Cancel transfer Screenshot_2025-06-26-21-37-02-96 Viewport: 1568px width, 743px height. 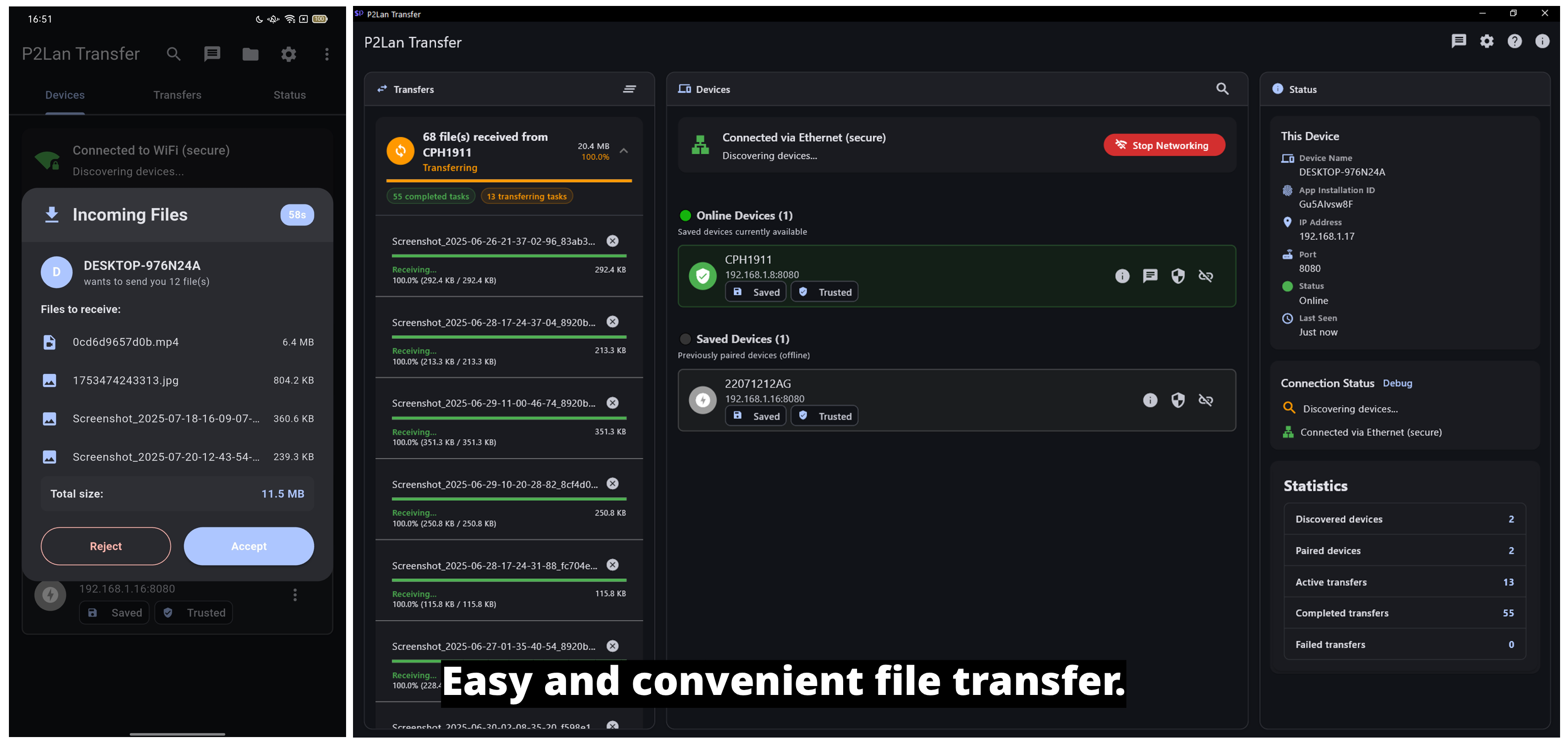(613, 241)
